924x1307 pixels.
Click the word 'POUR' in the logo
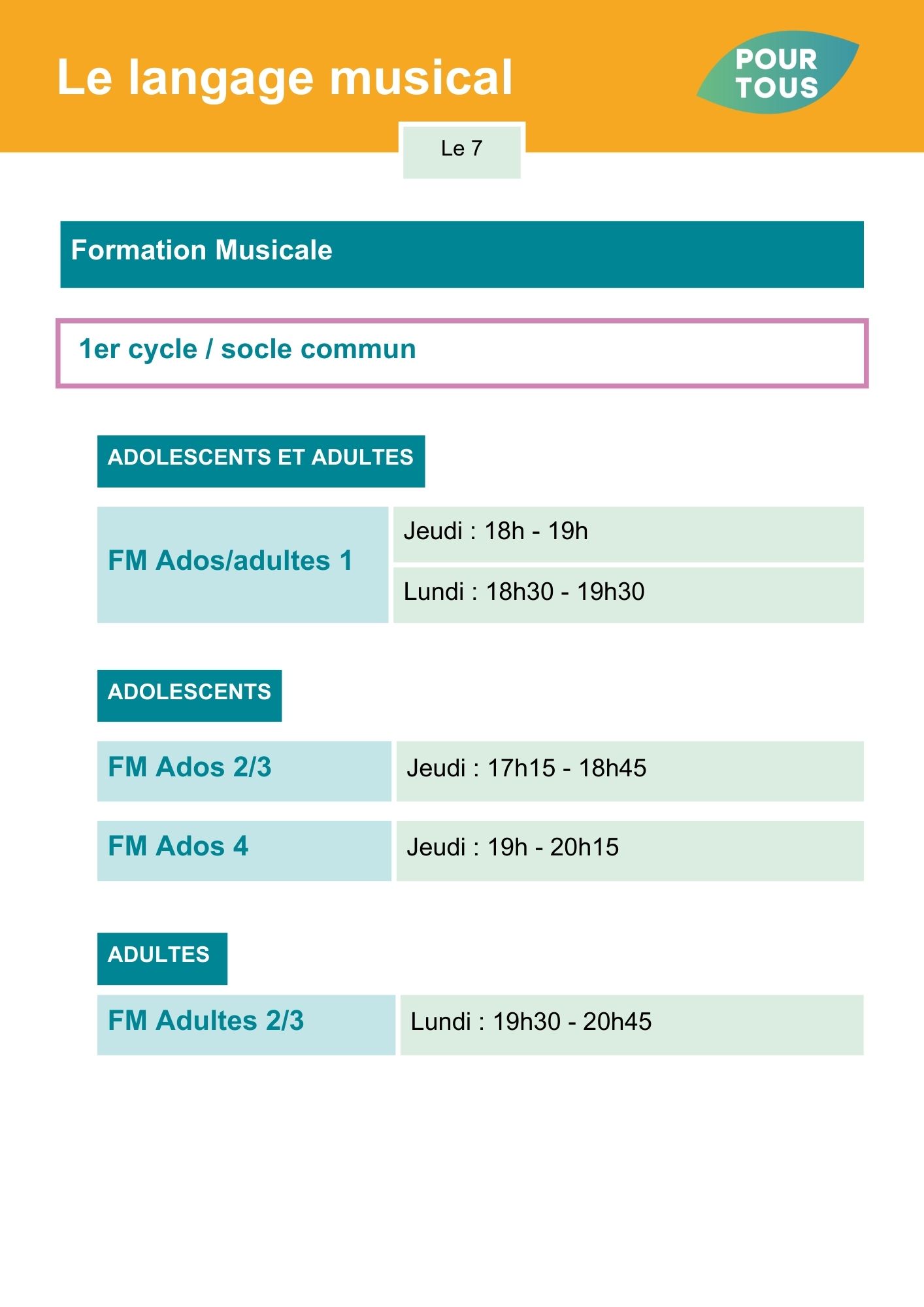(776, 59)
